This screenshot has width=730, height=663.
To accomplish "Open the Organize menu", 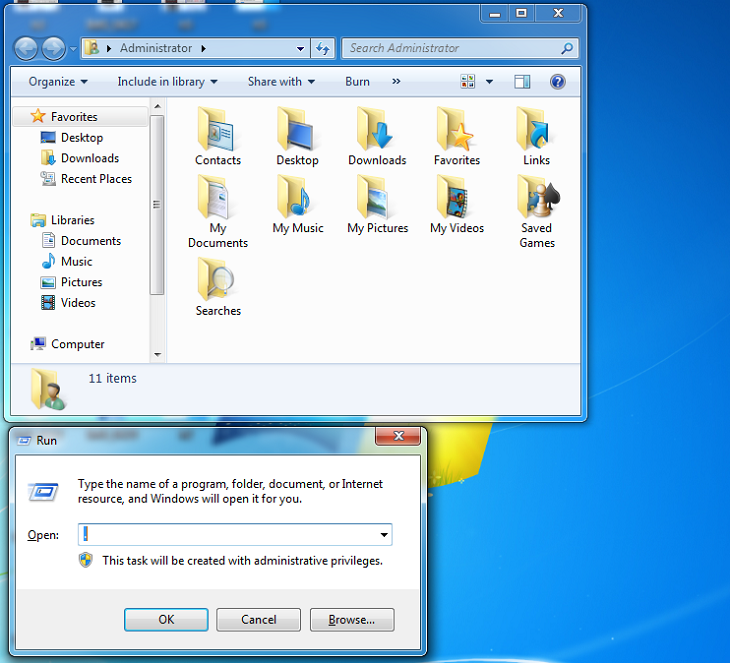I will [58, 81].
